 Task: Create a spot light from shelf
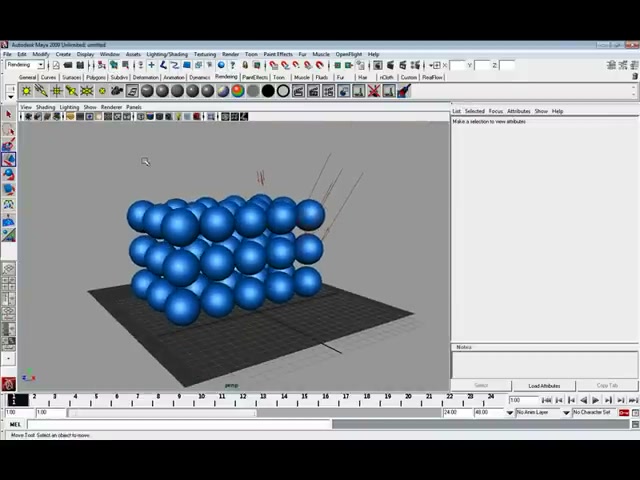click(71, 91)
